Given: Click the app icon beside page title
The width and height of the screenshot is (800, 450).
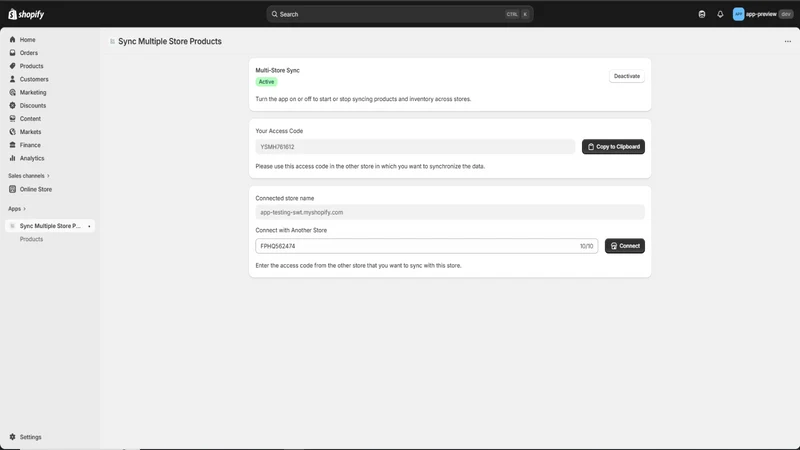Looking at the screenshot, I should coord(112,41).
